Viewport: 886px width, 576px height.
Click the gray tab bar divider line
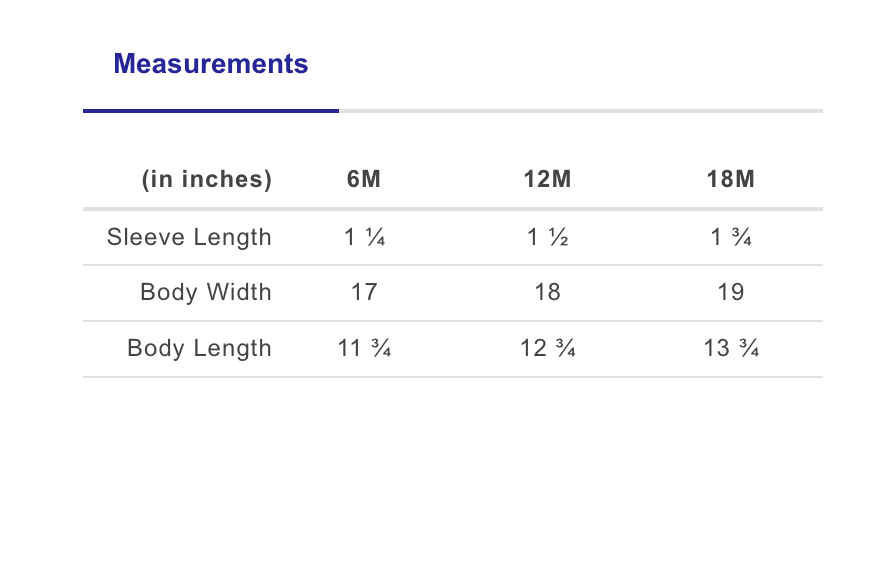point(580,110)
